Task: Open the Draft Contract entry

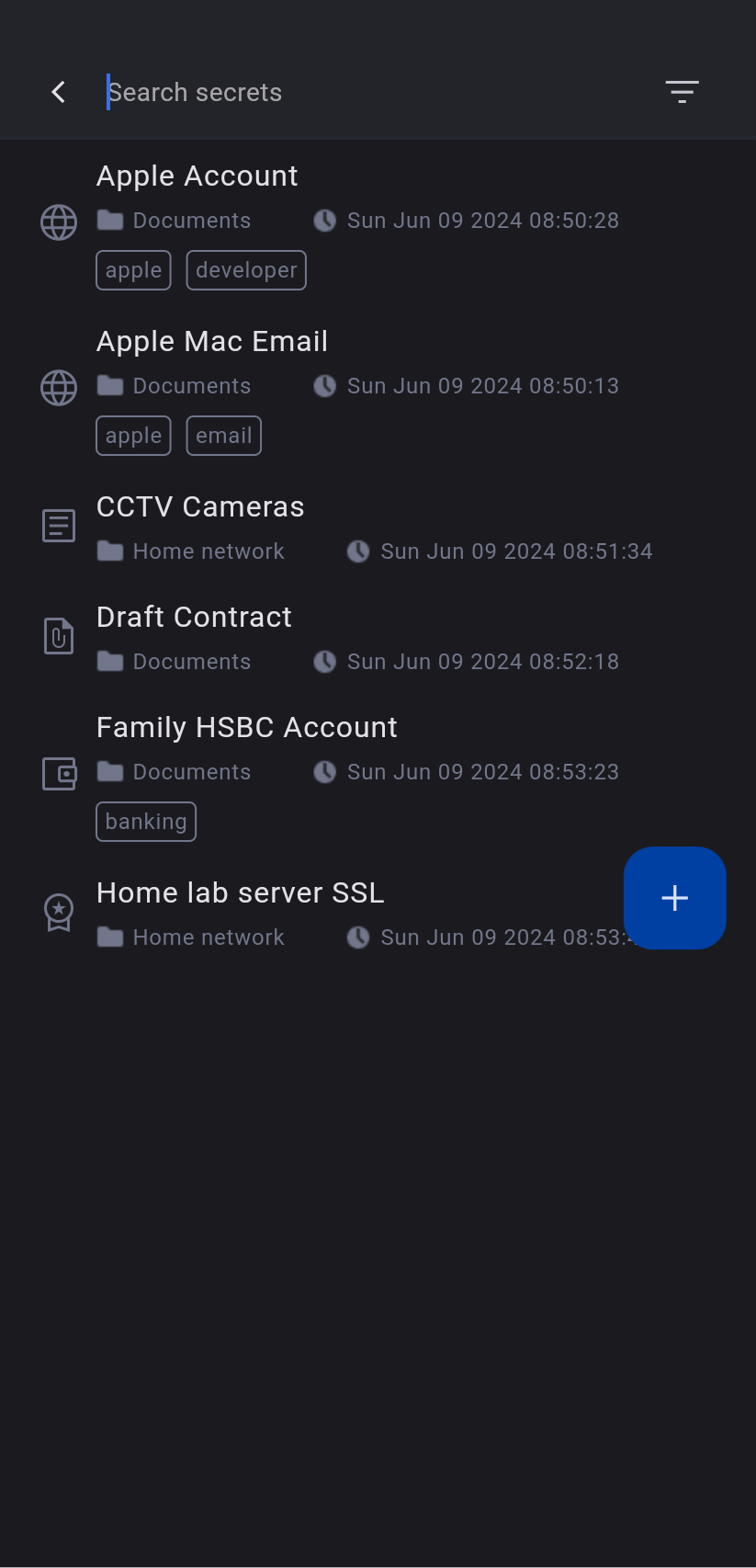Action: (194, 617)
